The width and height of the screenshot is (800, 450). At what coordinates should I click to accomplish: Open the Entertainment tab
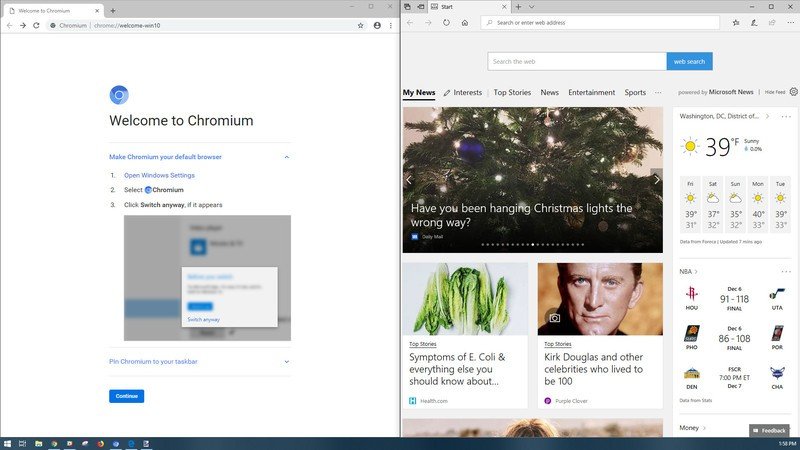[x=591, y=92]
